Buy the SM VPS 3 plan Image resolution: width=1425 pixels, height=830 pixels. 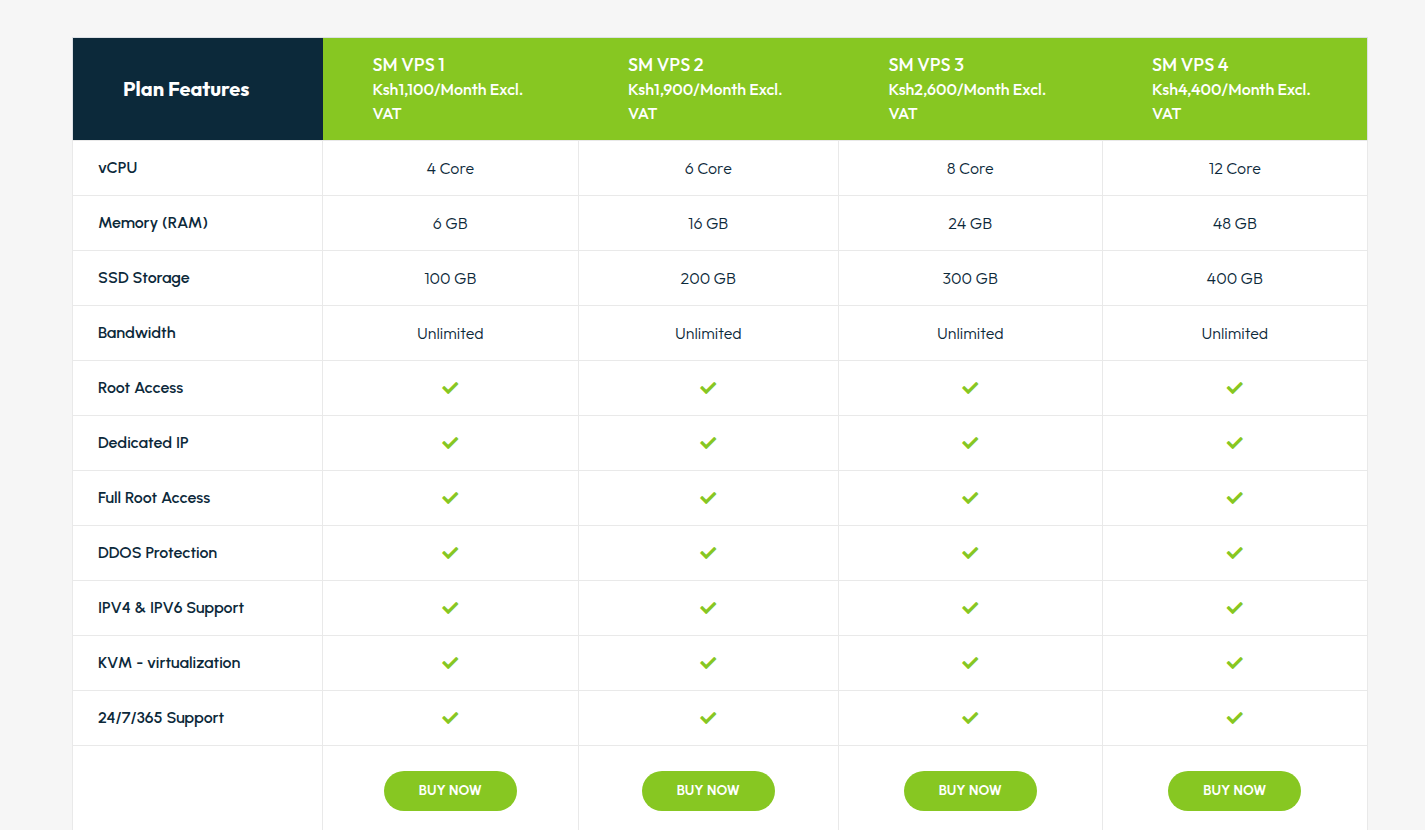970,791
